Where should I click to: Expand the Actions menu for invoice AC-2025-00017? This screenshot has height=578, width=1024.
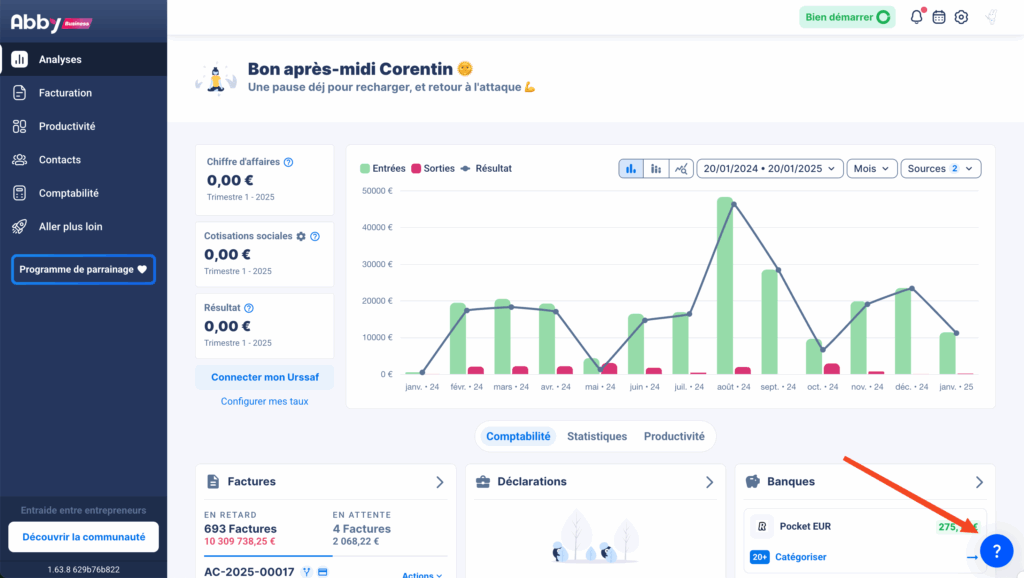coord(421,573)
